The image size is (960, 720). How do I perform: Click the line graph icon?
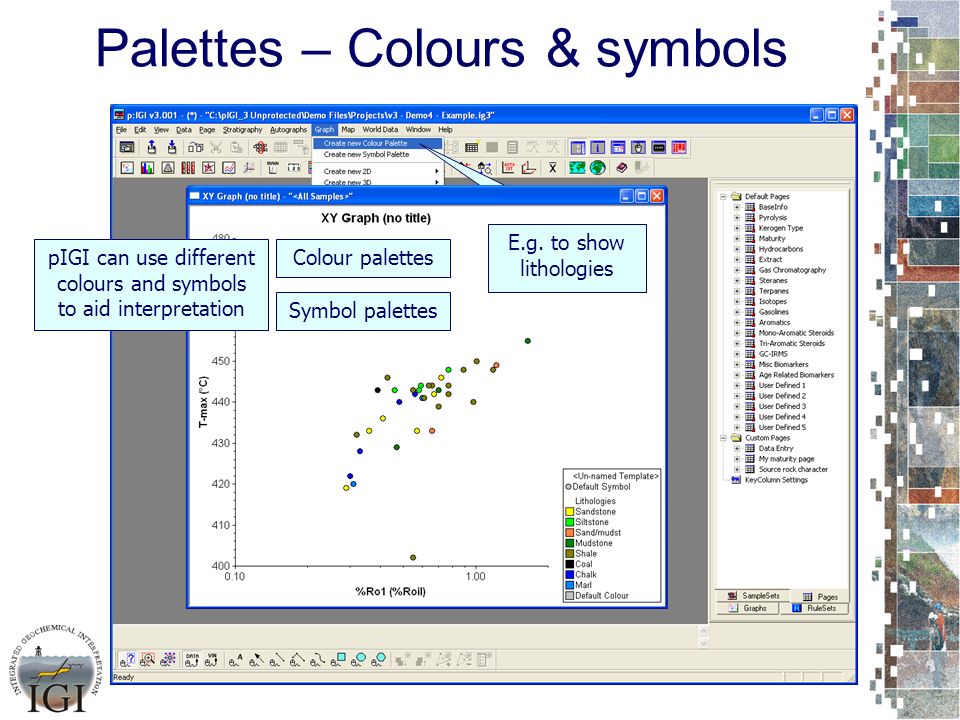tap(228, 168)
